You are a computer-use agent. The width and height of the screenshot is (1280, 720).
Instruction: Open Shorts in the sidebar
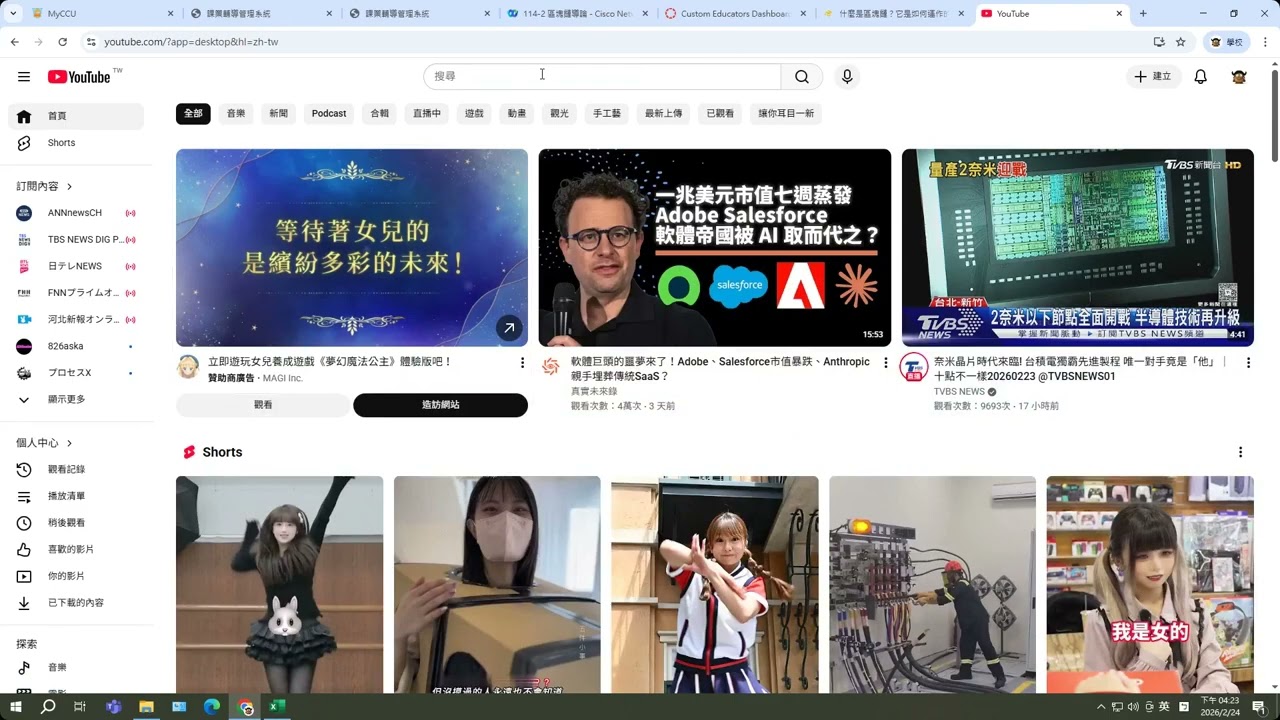[x=76, y=143]
